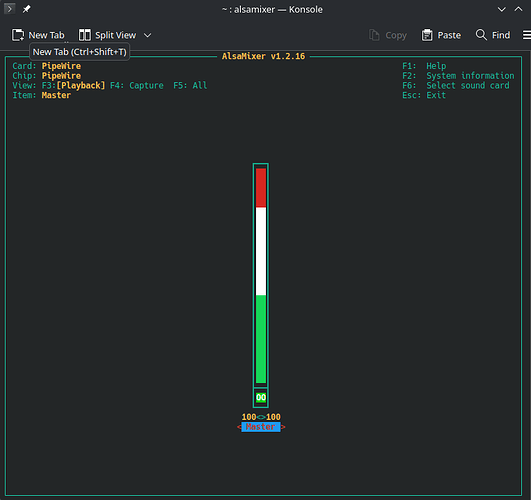Viewport: 531px width, 500px height.
Task: Click the Copy toolbar button
Action: pos(388,35)
